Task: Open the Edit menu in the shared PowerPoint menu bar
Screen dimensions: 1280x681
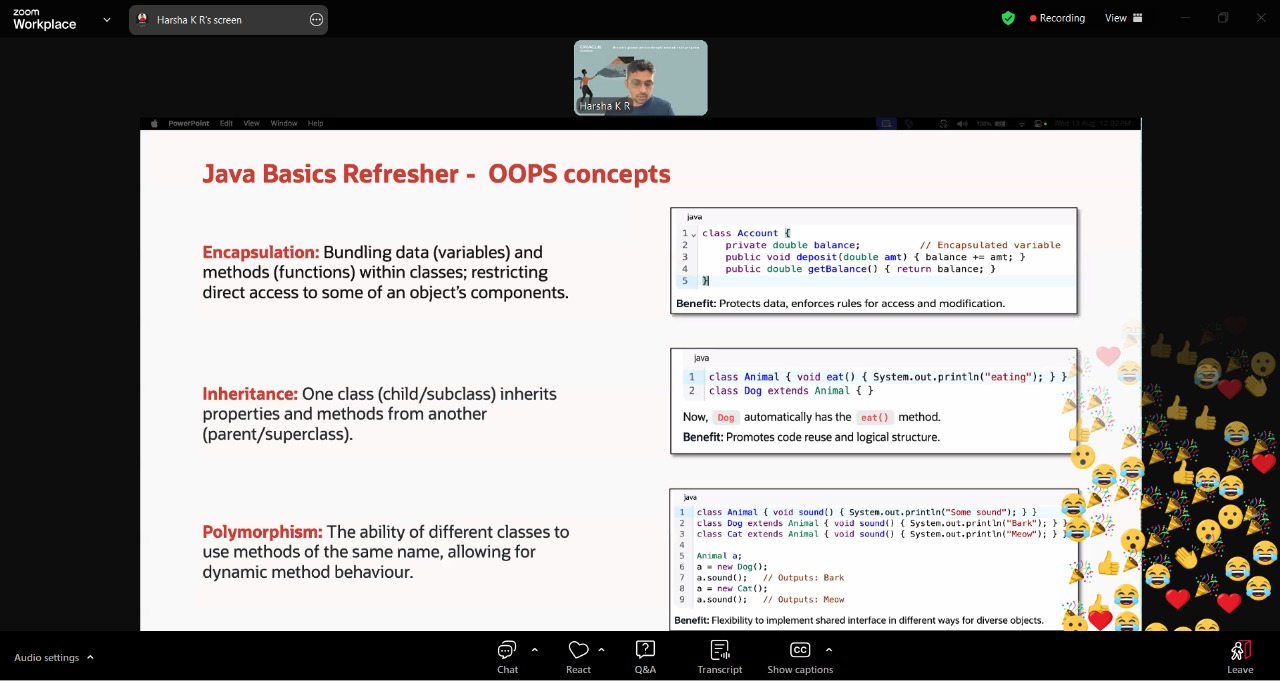Action: (226, 123)
